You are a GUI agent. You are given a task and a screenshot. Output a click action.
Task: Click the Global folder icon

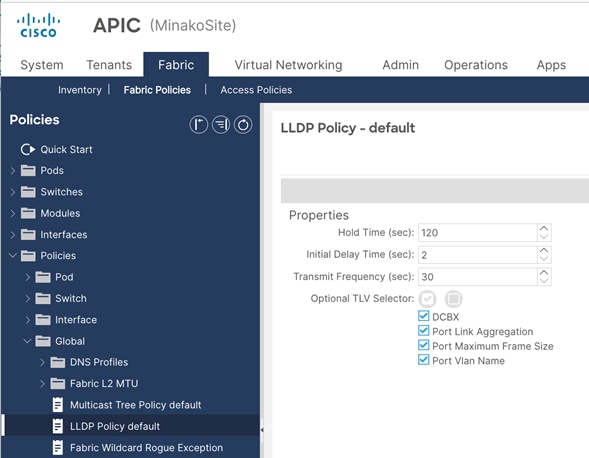(x=43, y=341)
